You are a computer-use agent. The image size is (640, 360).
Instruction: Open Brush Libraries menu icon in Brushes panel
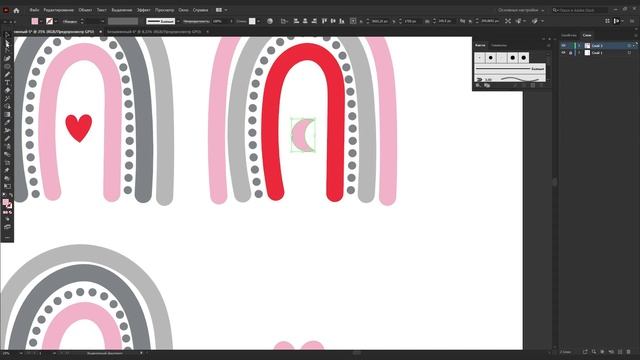click(478, 85)
